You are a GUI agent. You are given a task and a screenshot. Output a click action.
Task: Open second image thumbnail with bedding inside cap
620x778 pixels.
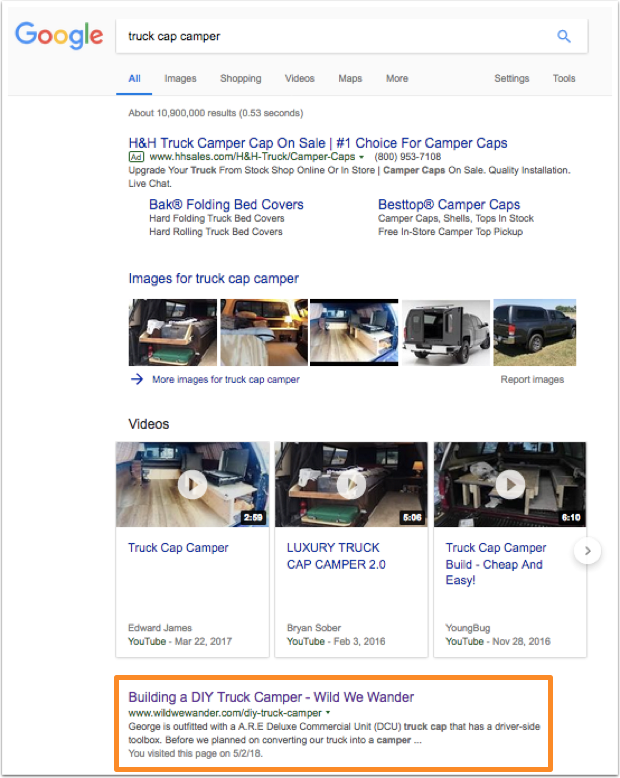pyautogui.click(x=264, y=332)
